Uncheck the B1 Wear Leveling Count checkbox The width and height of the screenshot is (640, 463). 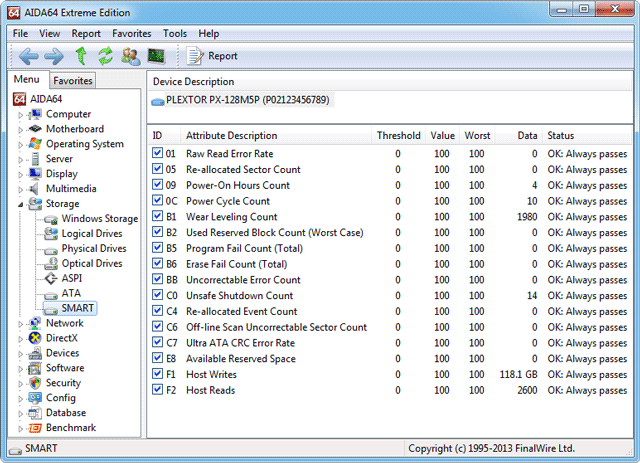(x=157, y=216)
